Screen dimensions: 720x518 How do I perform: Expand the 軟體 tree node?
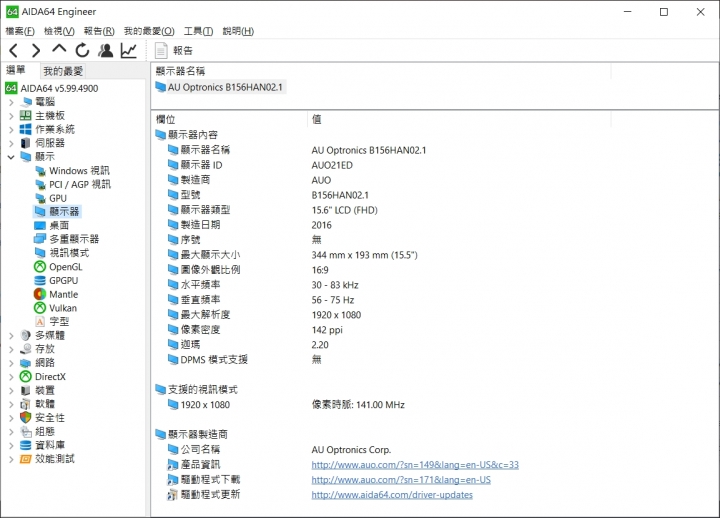coord(11,404)
